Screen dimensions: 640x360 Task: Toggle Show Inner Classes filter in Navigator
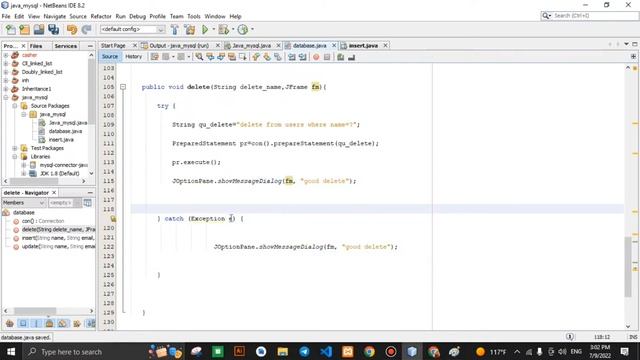(x=62, y=324)
